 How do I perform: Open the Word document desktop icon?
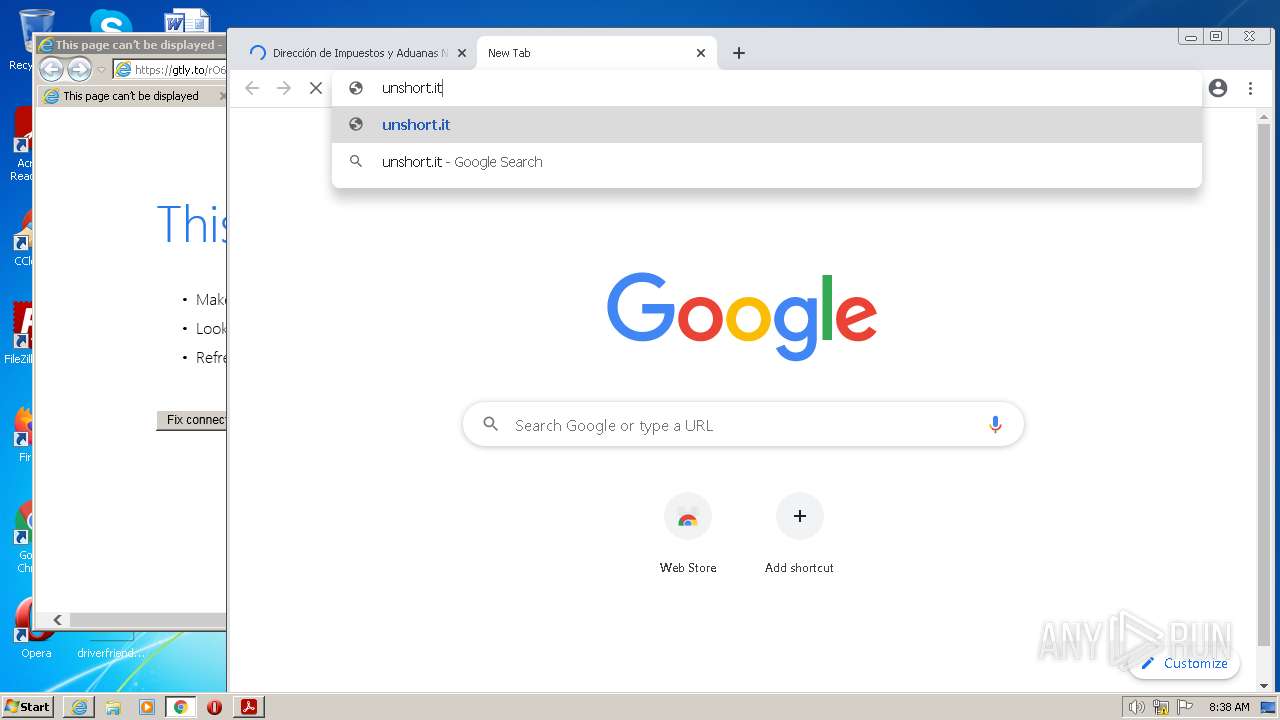click(186, 22)
